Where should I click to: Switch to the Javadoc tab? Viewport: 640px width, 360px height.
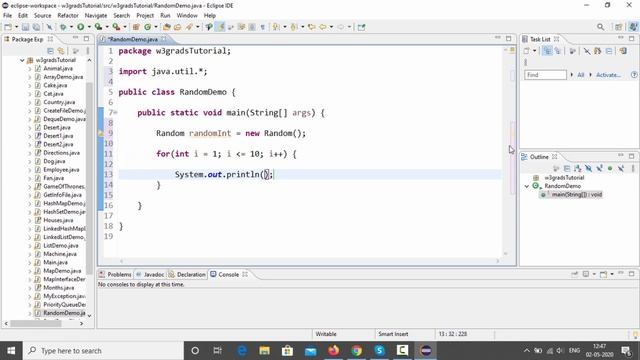point(150,274)
